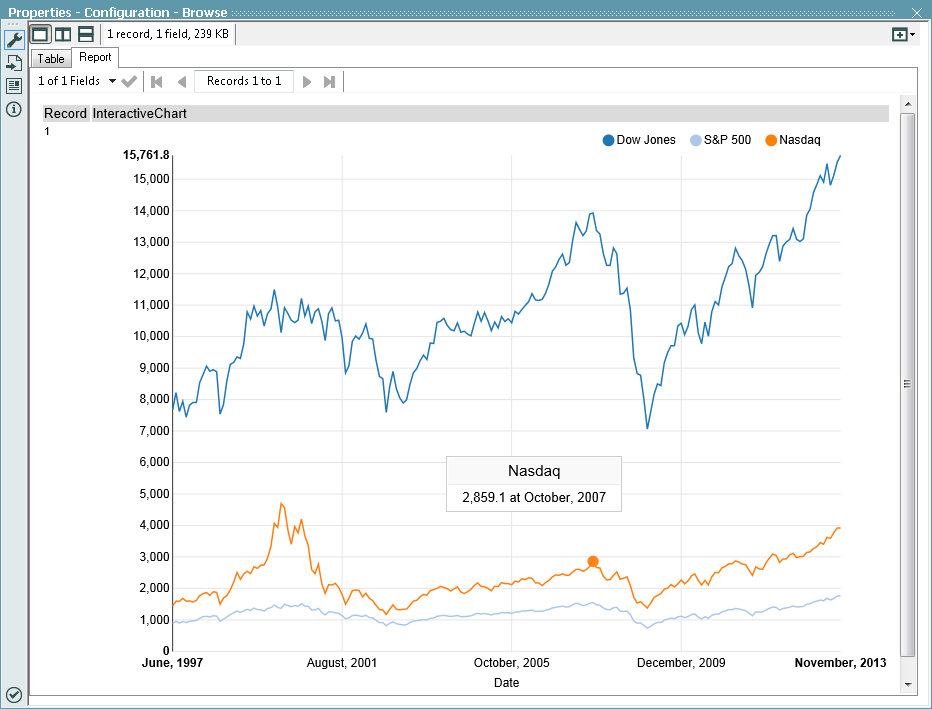Viewport: 932px width, 709px height.
Task: Switch to the Table tab
Action: [x=51, y=59]
